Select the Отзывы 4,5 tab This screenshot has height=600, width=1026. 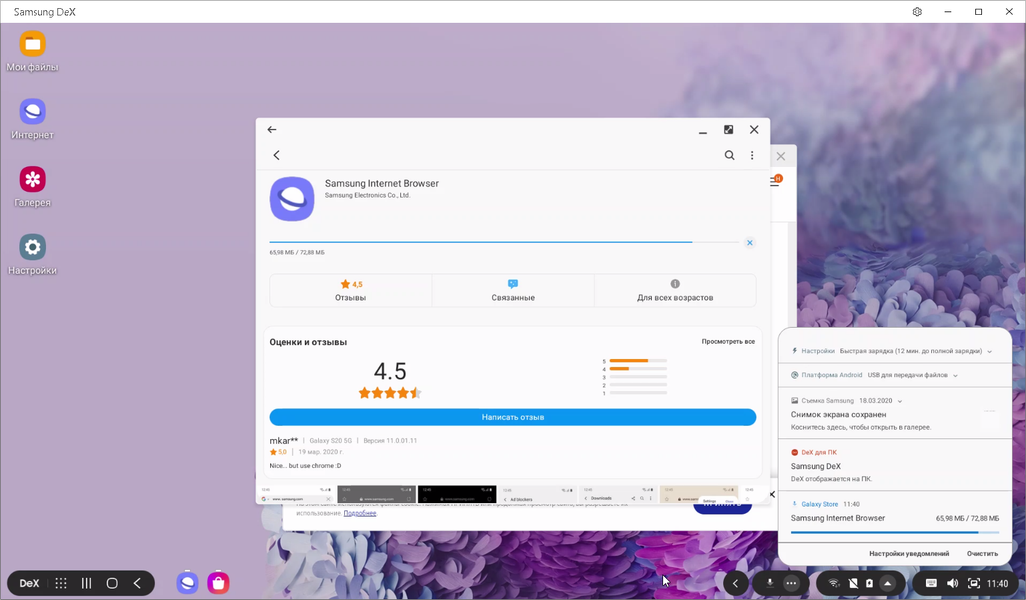[351, 290]
